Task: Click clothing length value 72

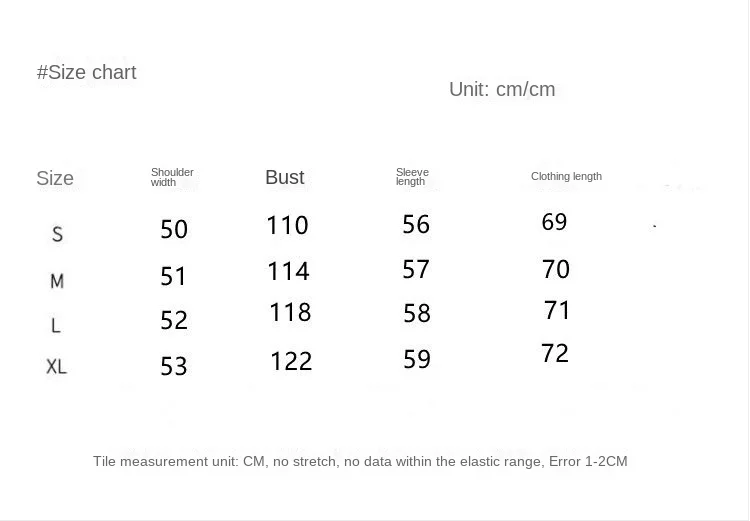Action: 555,354
